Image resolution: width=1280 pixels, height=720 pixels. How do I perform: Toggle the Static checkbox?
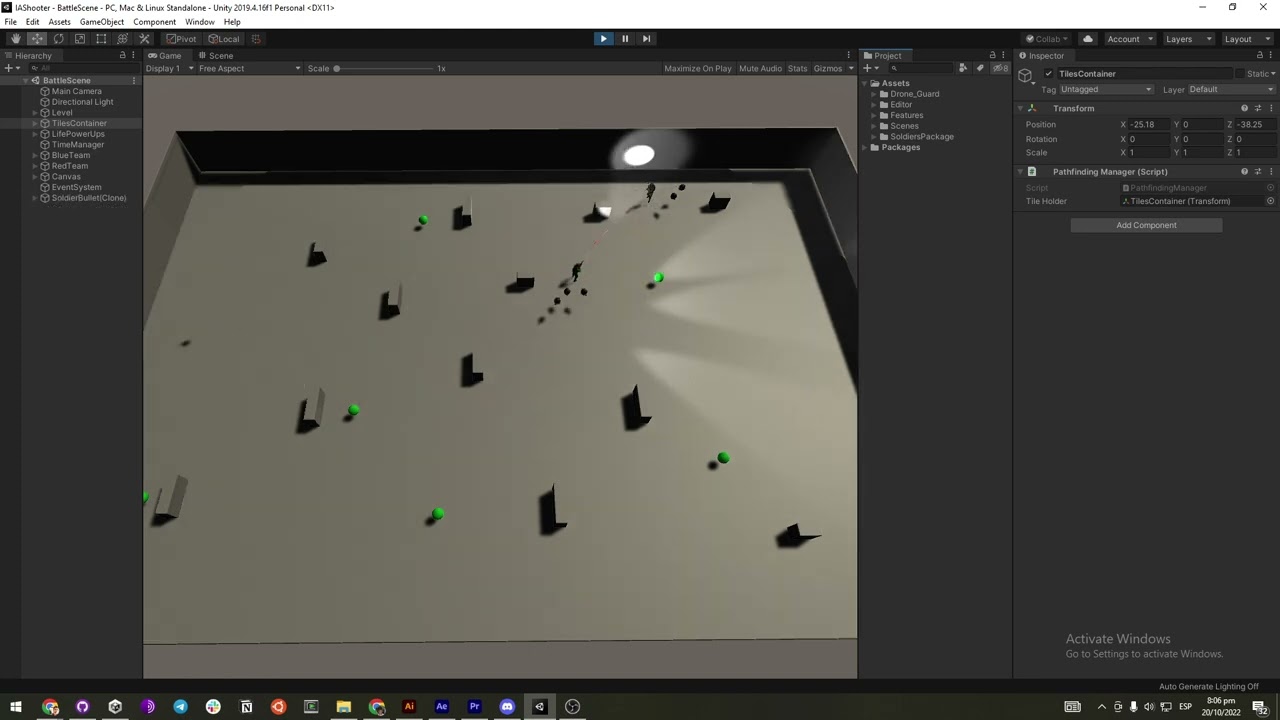(x=1240, y=74)
